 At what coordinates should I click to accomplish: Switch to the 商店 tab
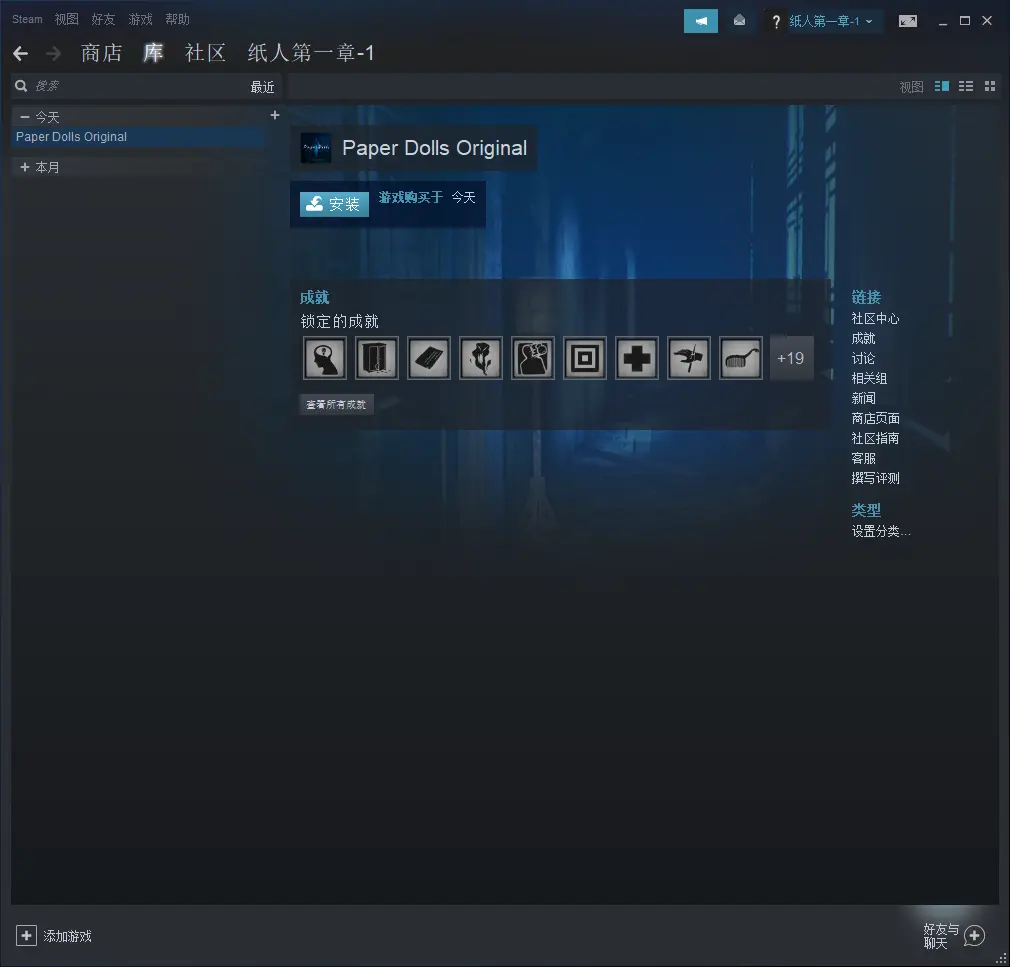102,53
